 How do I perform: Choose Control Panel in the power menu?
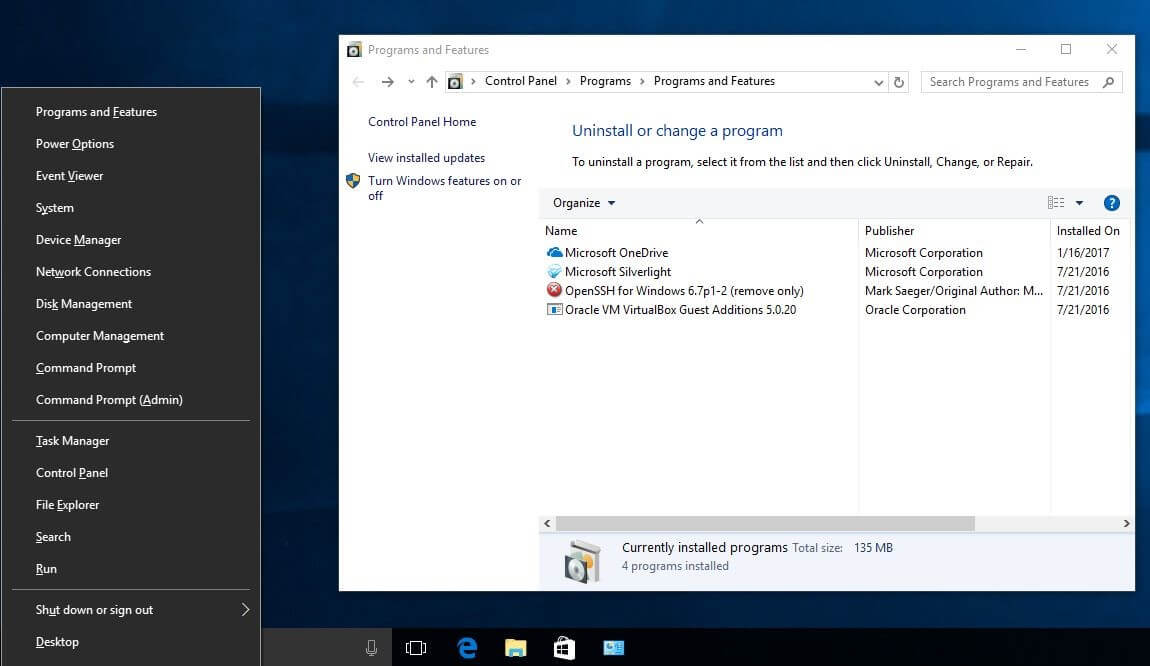[72, 473]
